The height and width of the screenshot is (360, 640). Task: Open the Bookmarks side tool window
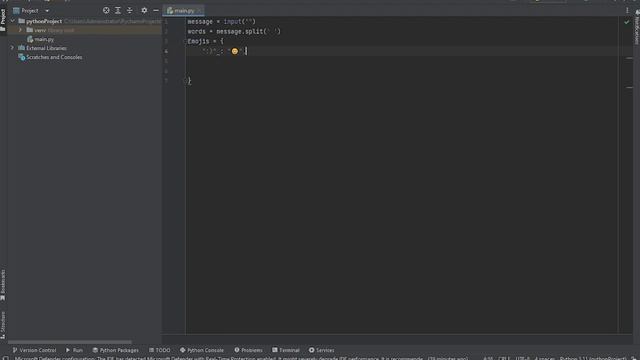tap(3, 285)
